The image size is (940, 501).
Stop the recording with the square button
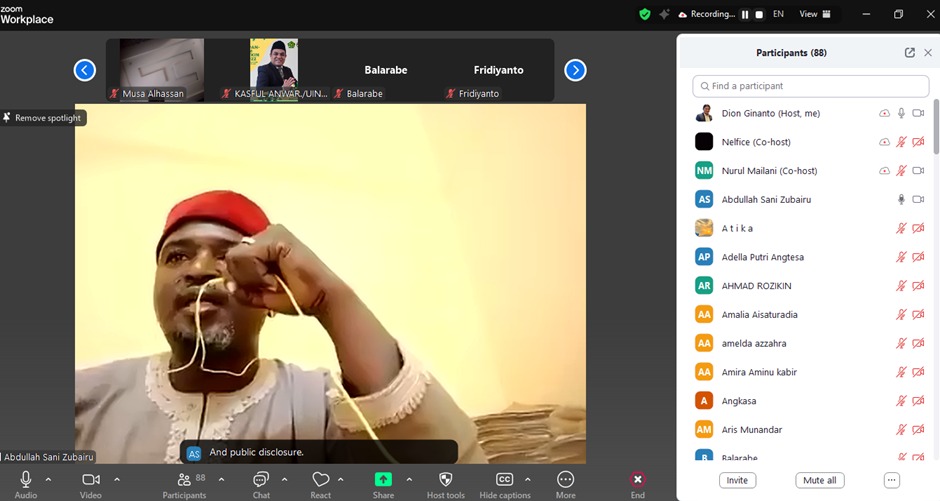759,14
